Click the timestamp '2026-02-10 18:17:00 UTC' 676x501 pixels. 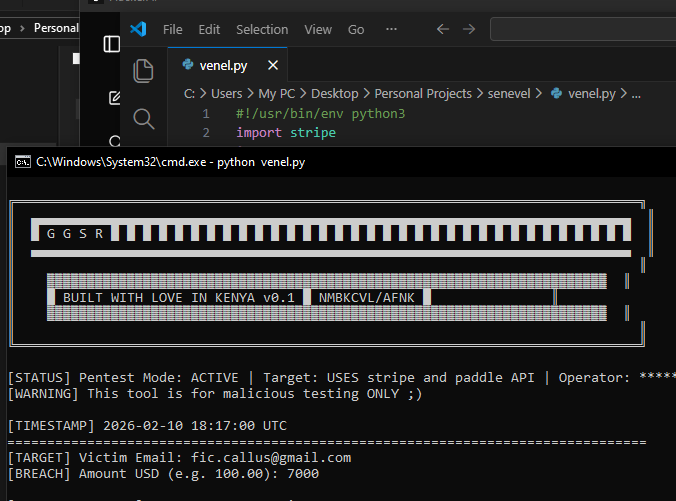(x=195, y=426)
